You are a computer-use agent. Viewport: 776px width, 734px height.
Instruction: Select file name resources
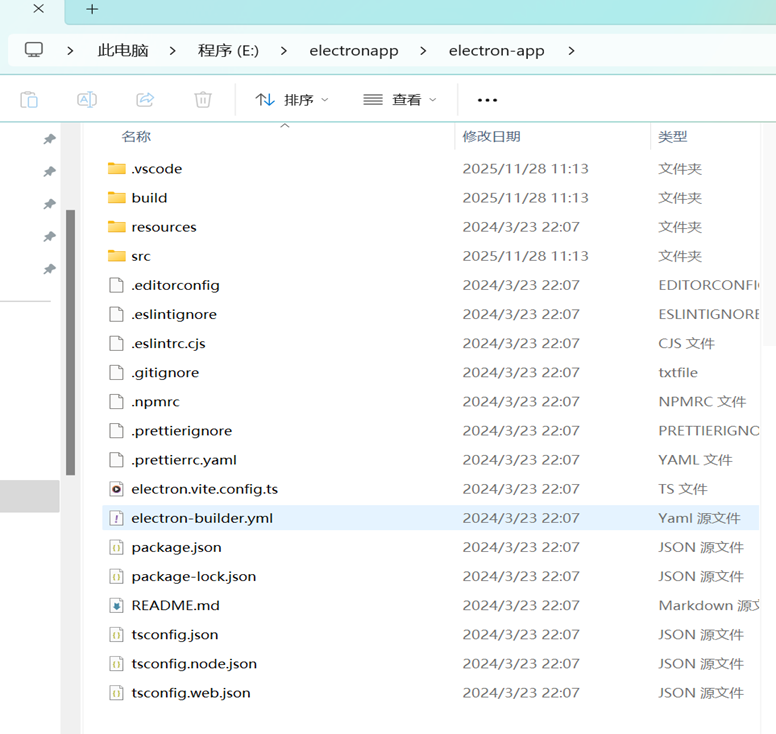pyautogui.click(x=164, y=227)
